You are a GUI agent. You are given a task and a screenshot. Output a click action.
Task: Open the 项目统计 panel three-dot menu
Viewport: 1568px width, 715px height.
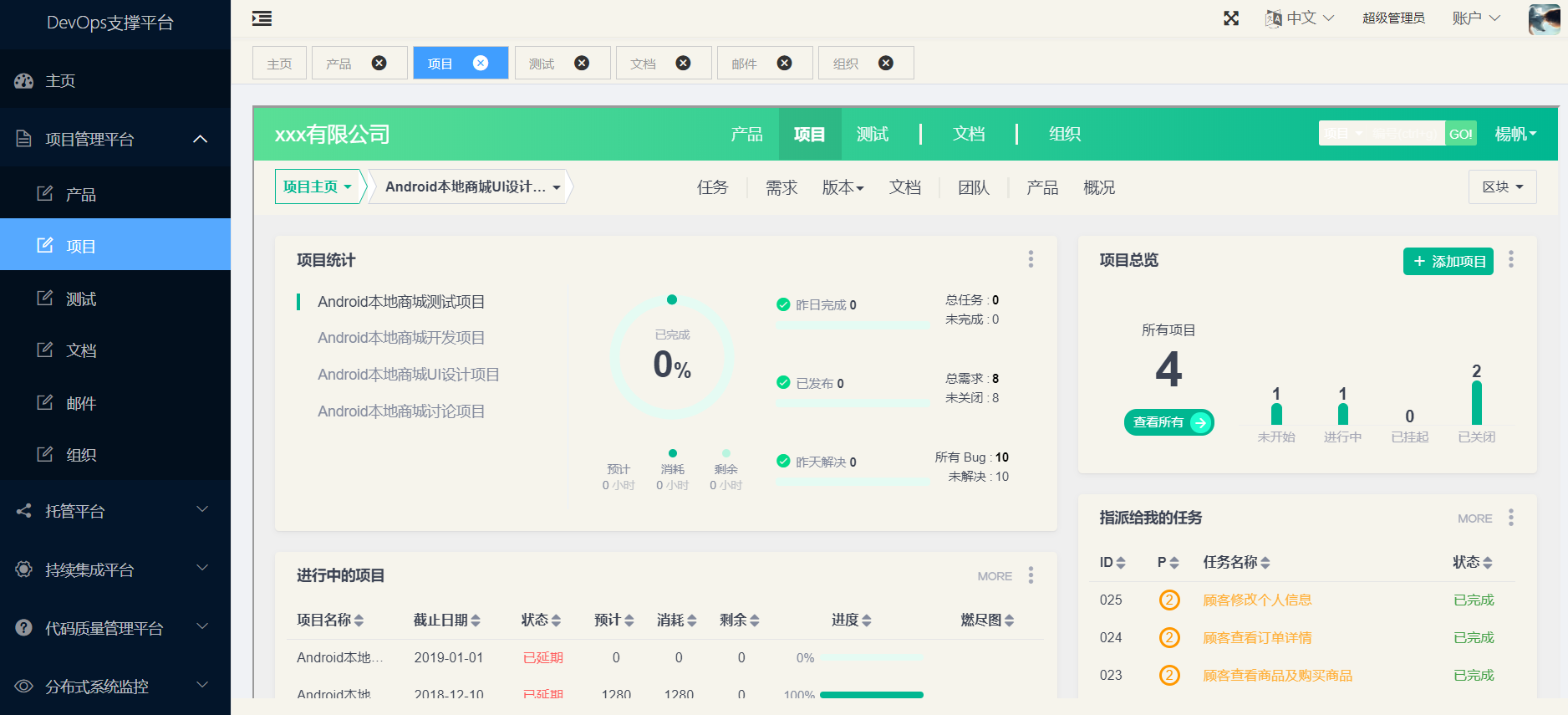click(x=1031, y=259)
